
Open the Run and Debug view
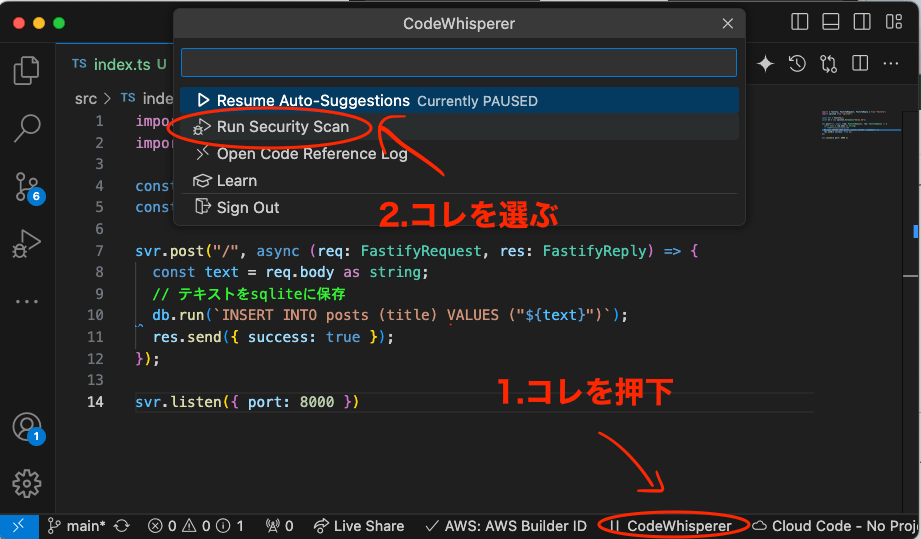(x=26, y=244)
